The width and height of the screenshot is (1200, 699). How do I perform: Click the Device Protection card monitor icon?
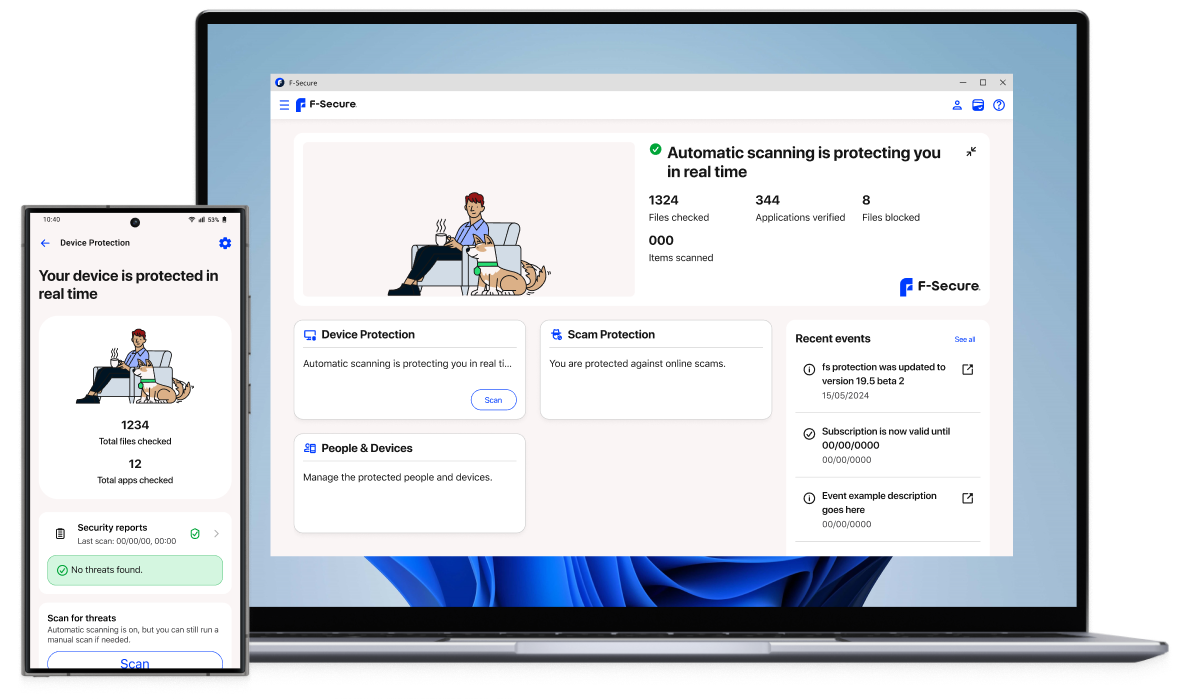coord(310,335)
